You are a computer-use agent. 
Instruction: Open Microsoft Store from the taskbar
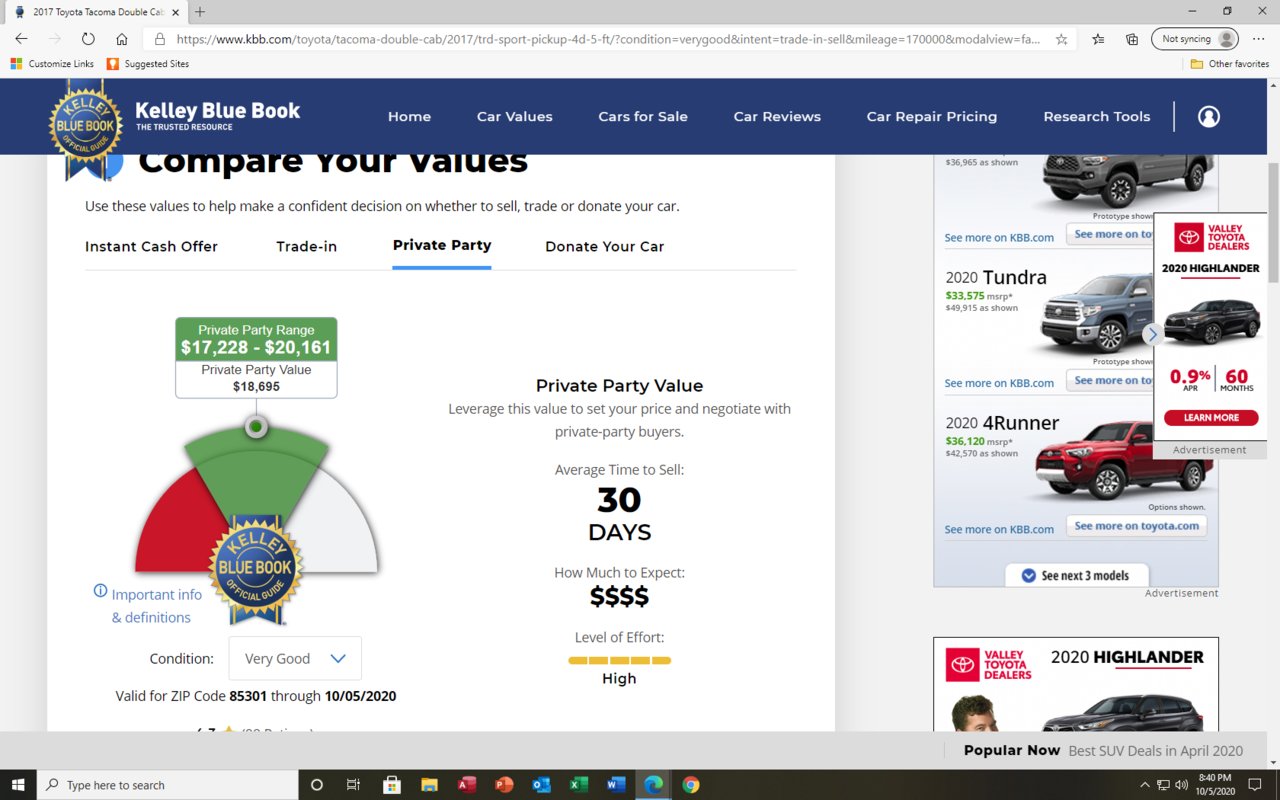point(391,785)
